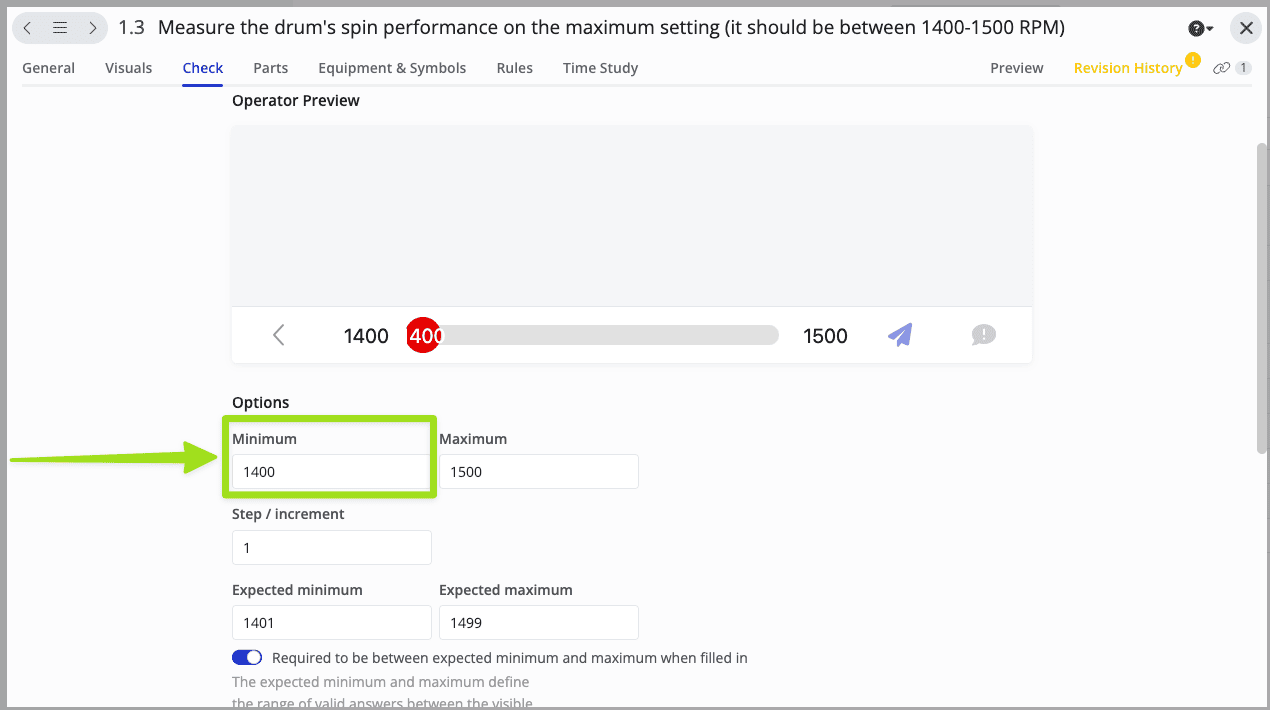Click the Minimum value input field
Image resolution: width=1270 pixels, height=710 pixels.
331,472
